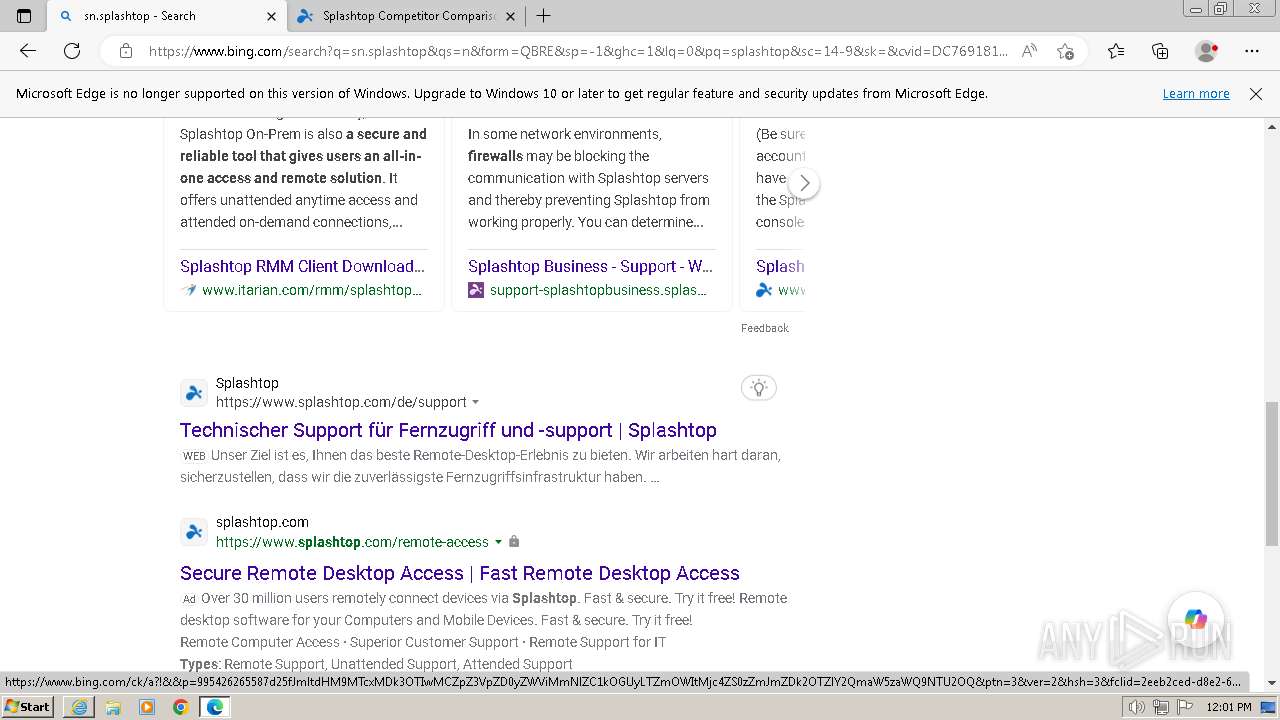View site information lock icon
The height and width of the screenshot is (720, 1280).
126,51
